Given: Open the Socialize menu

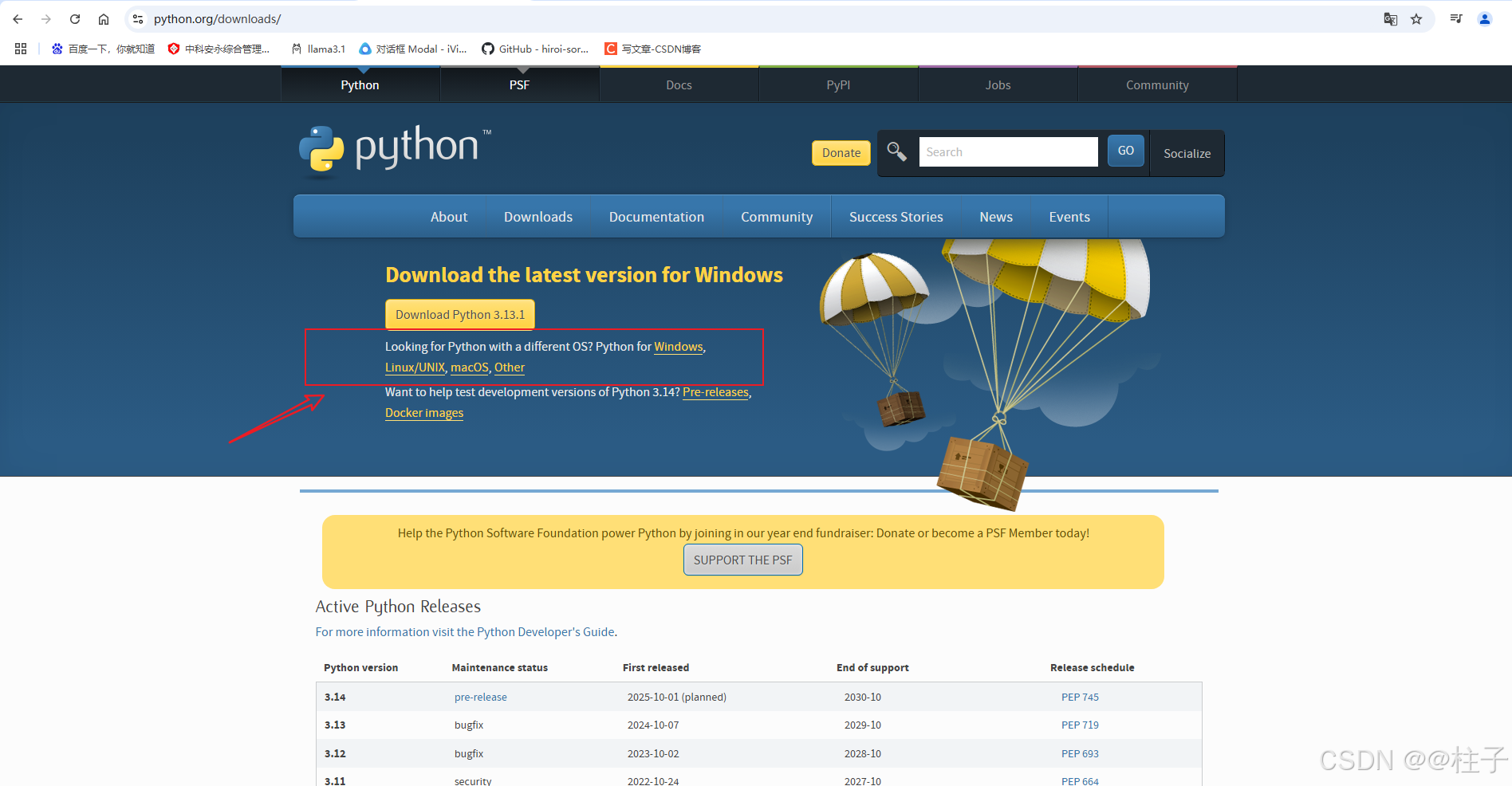Looking at the screenshot, I should click(1187, 153).
